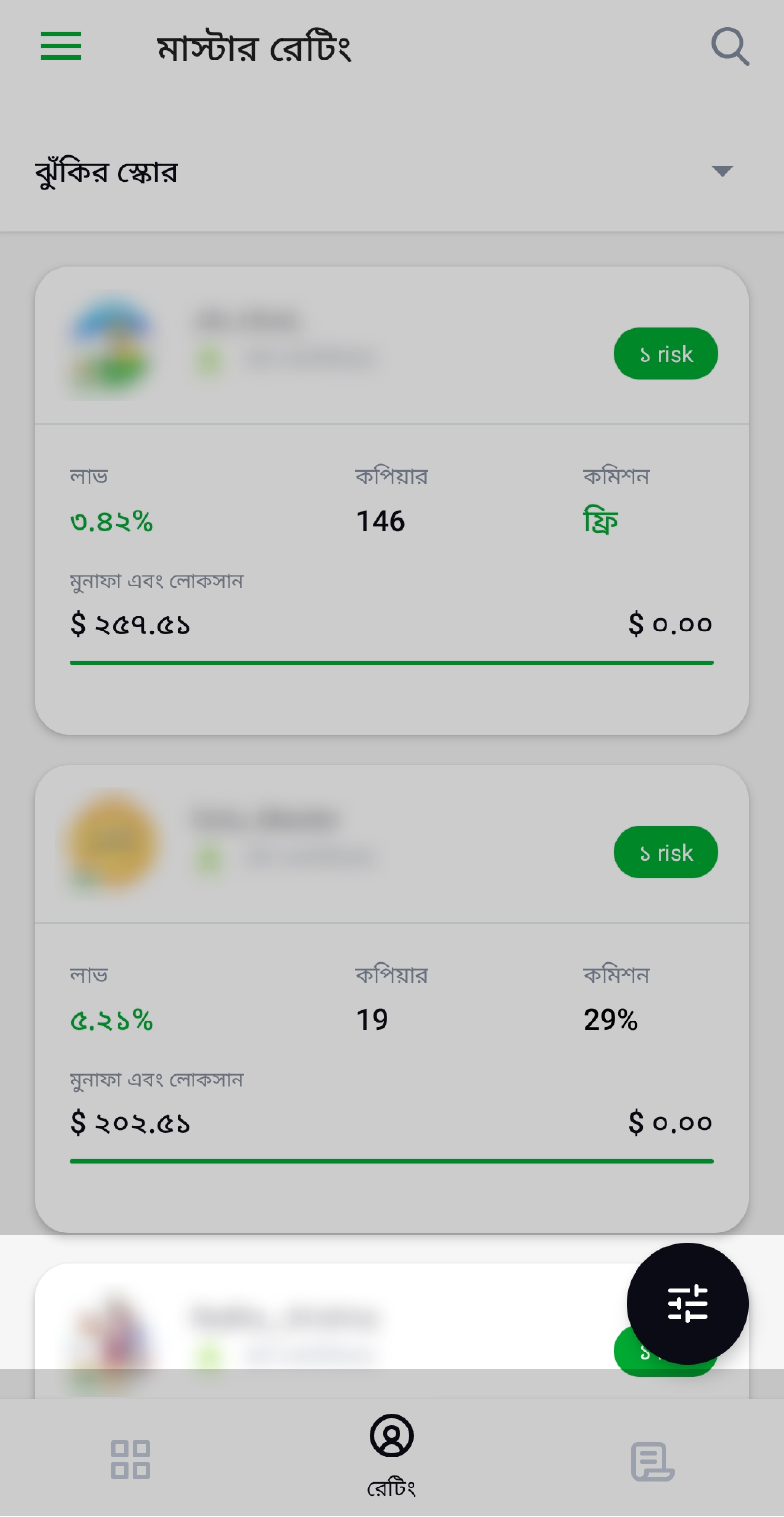Select the ৩.৪২% profit value
The height and width of the screenshot is (1517, 784).
tap(111, 522)
